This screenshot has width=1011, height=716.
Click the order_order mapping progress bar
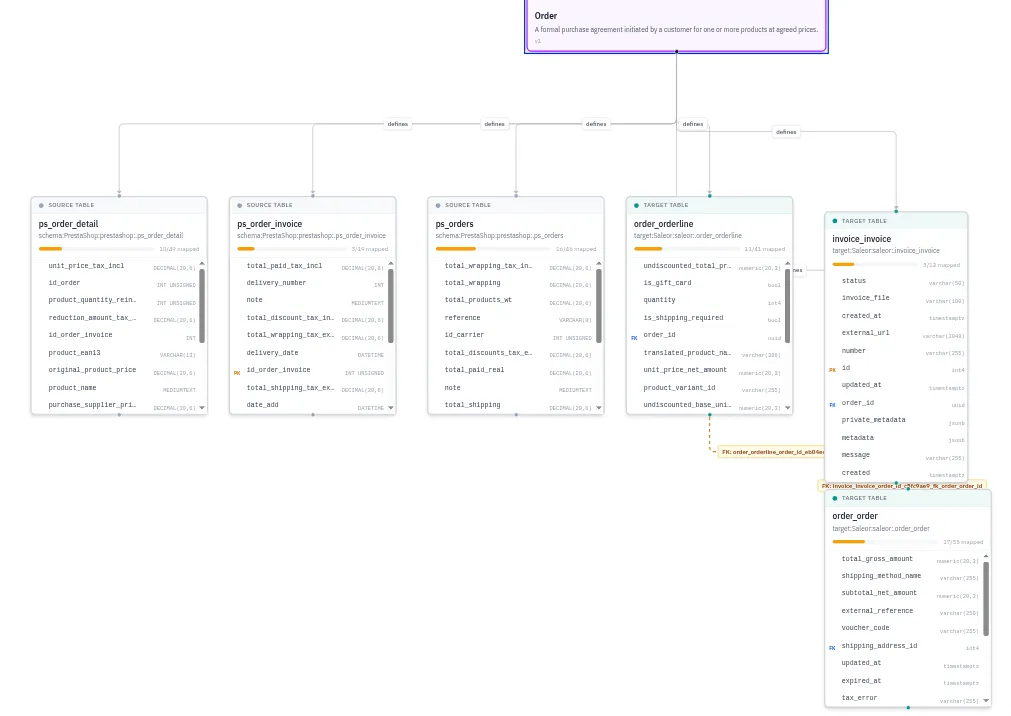tap(885, 542)
